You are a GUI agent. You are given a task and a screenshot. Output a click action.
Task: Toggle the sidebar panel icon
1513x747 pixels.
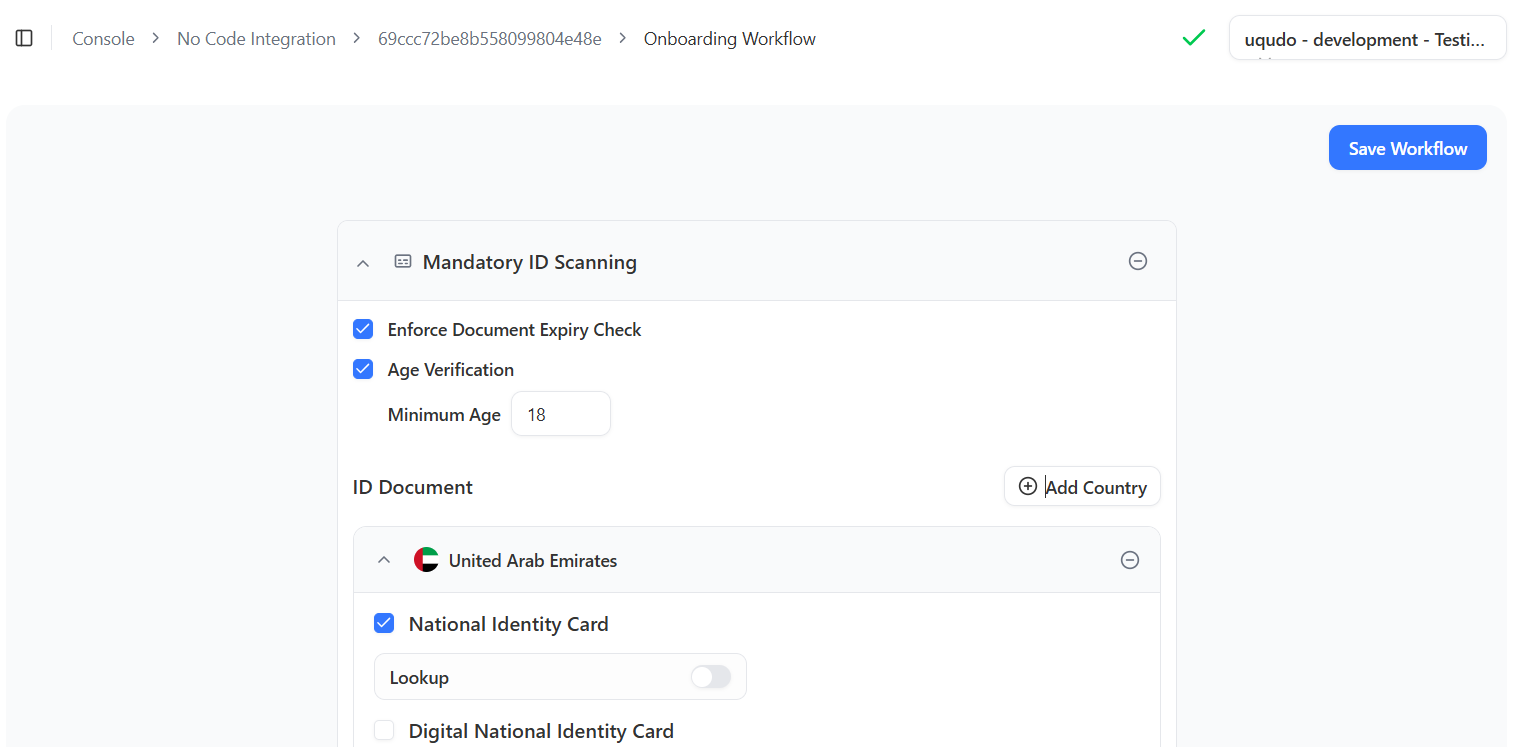click(x=24, y=38)
